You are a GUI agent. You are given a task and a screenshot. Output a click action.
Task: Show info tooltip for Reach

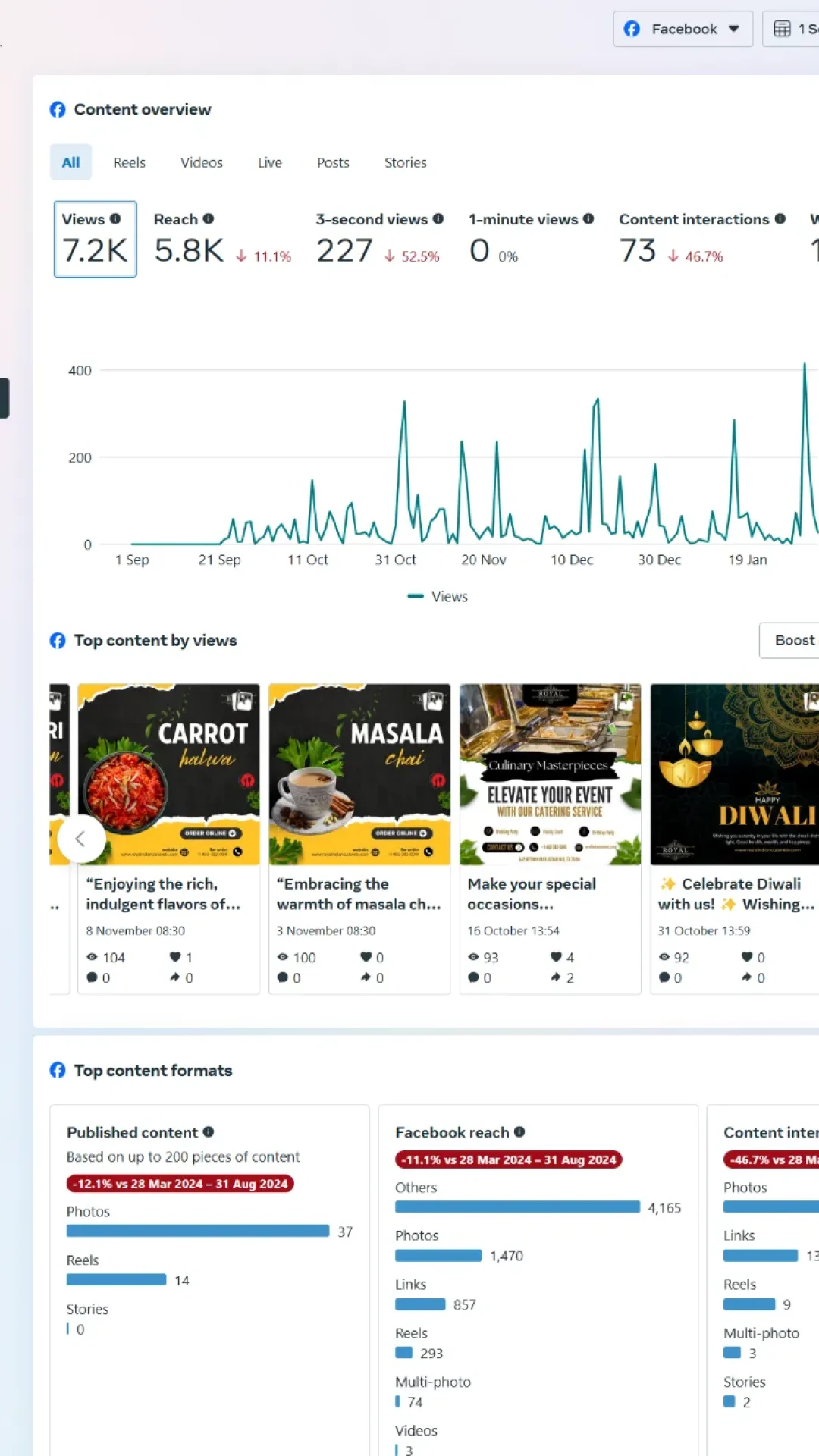[x=209, y=219]
